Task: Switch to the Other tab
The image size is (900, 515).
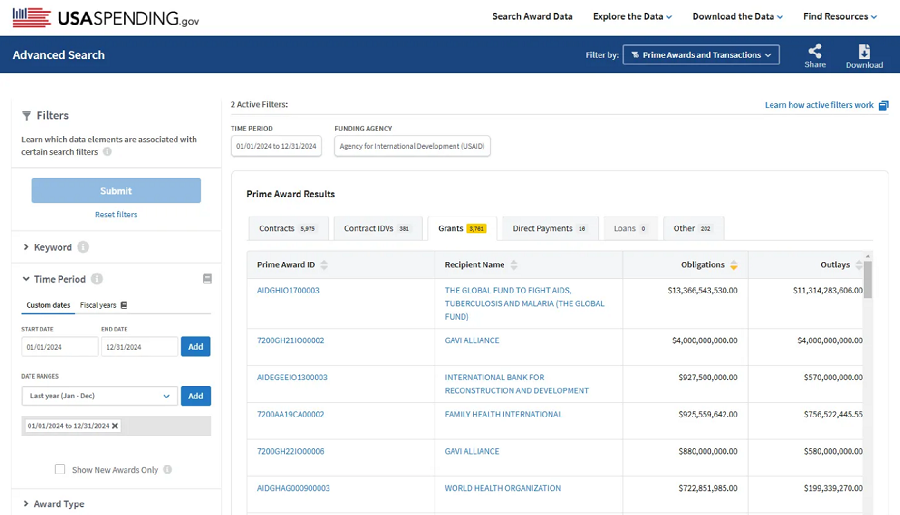Action: pos(693,229)
